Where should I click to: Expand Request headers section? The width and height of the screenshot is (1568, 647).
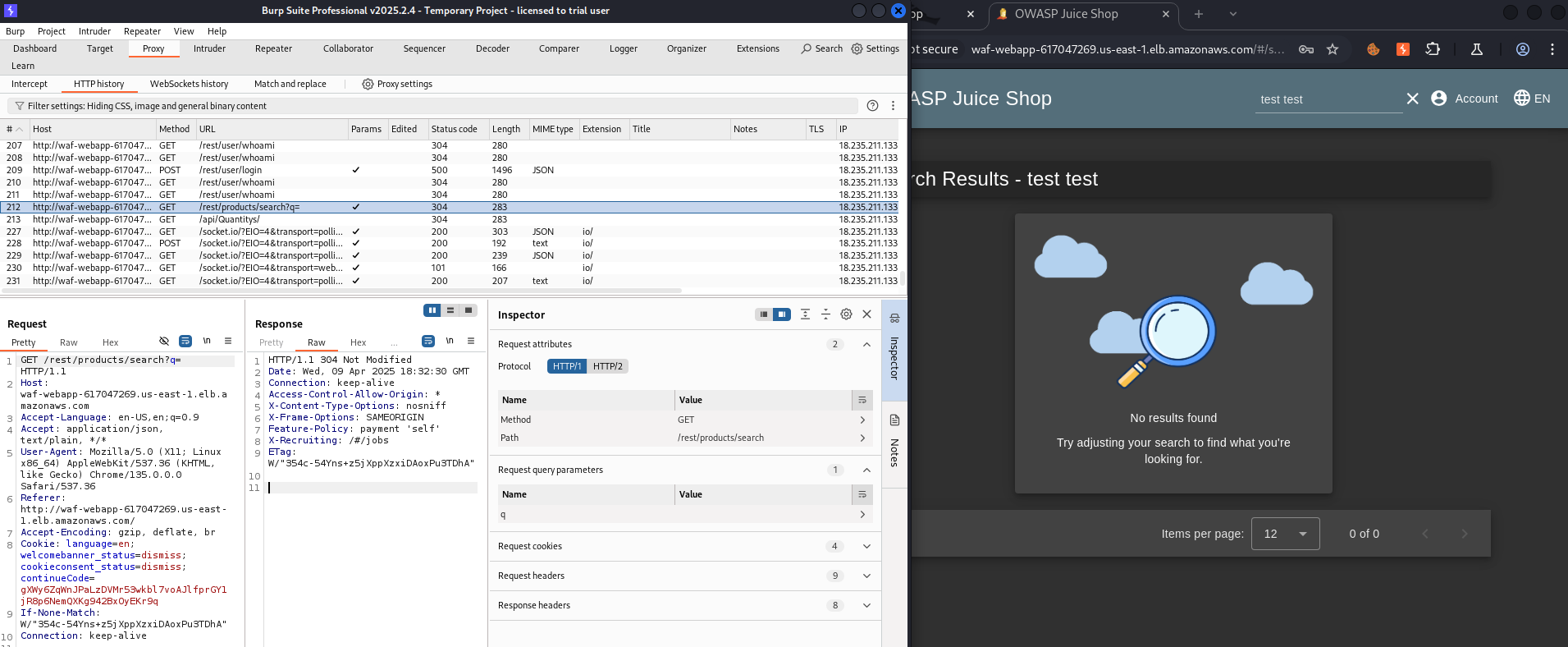coord(866,576)
